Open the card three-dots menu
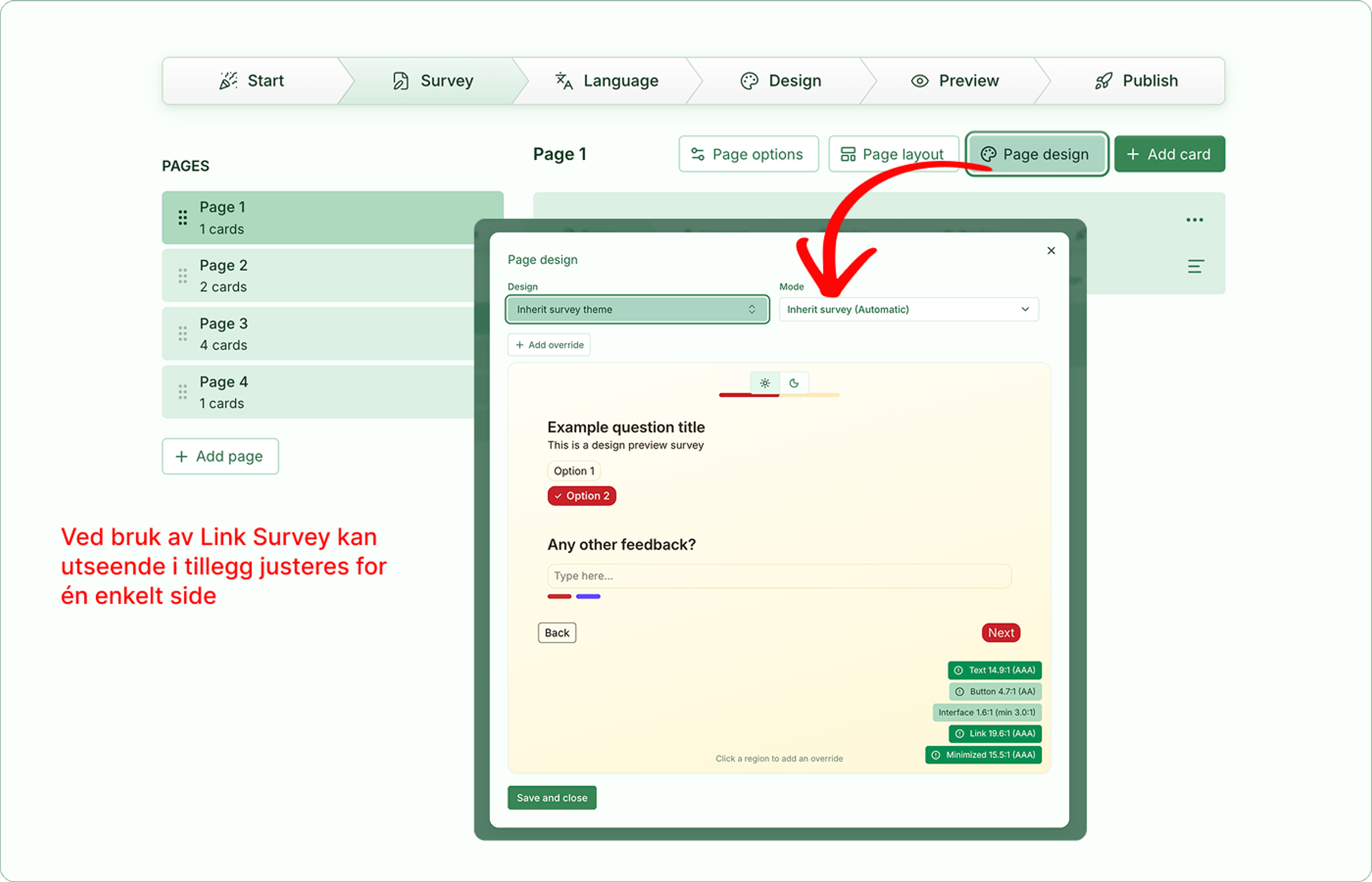The height and width of the screenshot is (882, 1372). pos(1194,220)
